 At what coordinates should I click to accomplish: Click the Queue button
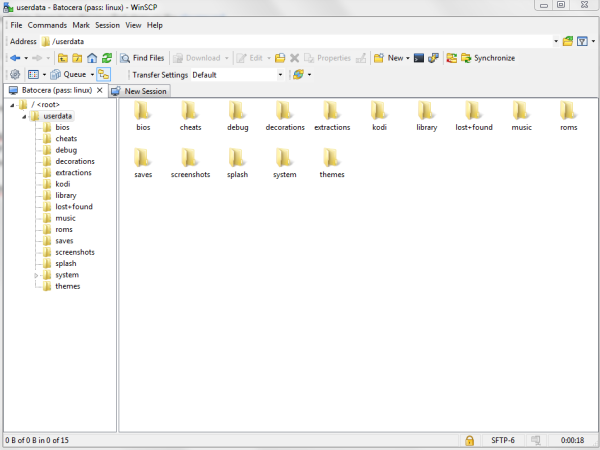(x=68, y=75)
